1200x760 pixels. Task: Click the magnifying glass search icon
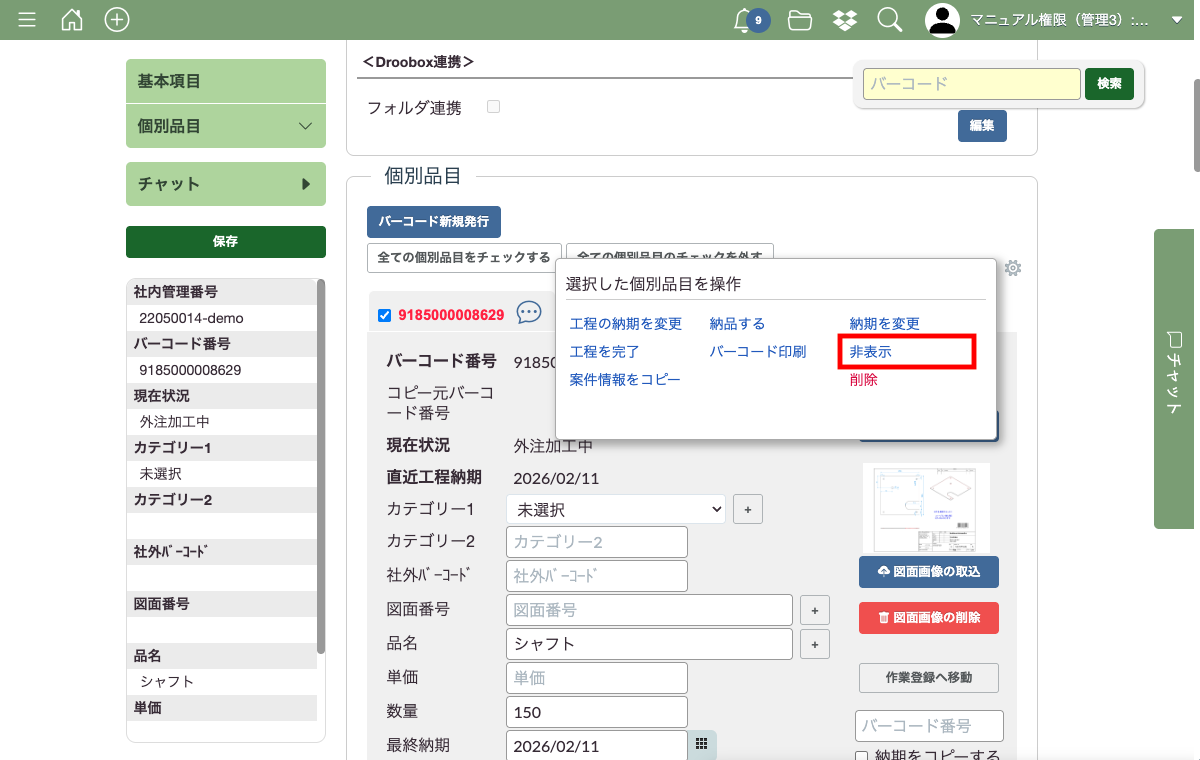pos(889,20)
